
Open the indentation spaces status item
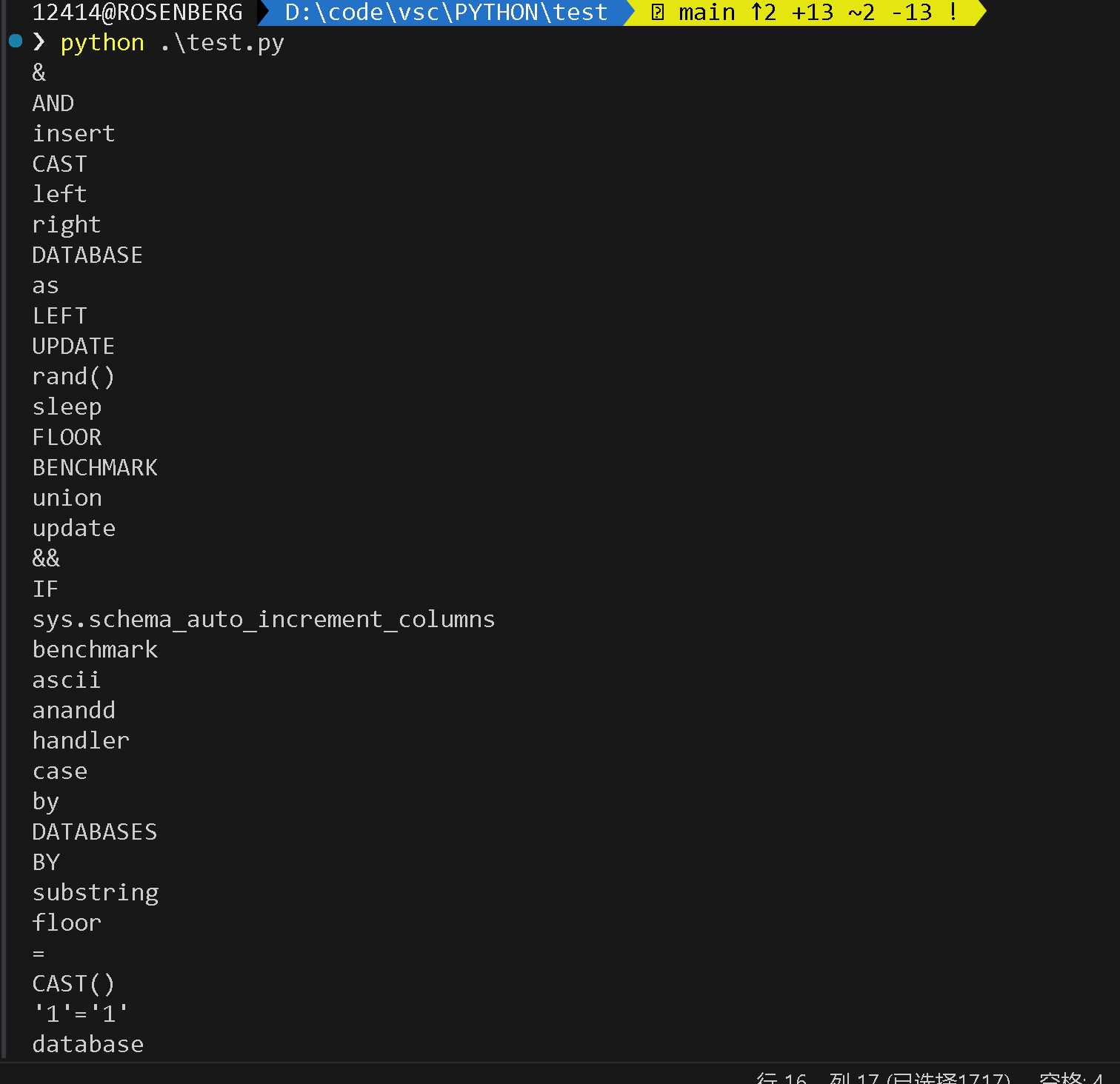click(x=1071, y=1078)
